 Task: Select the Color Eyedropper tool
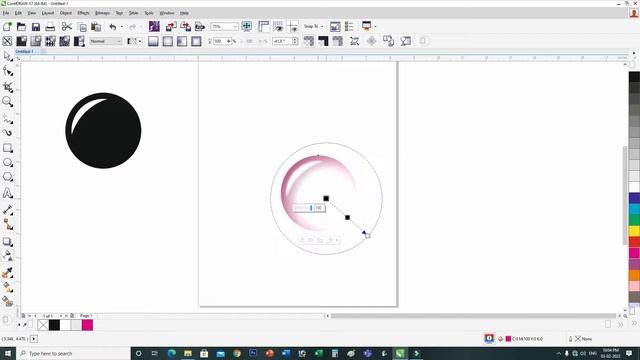tap(7, 272)
